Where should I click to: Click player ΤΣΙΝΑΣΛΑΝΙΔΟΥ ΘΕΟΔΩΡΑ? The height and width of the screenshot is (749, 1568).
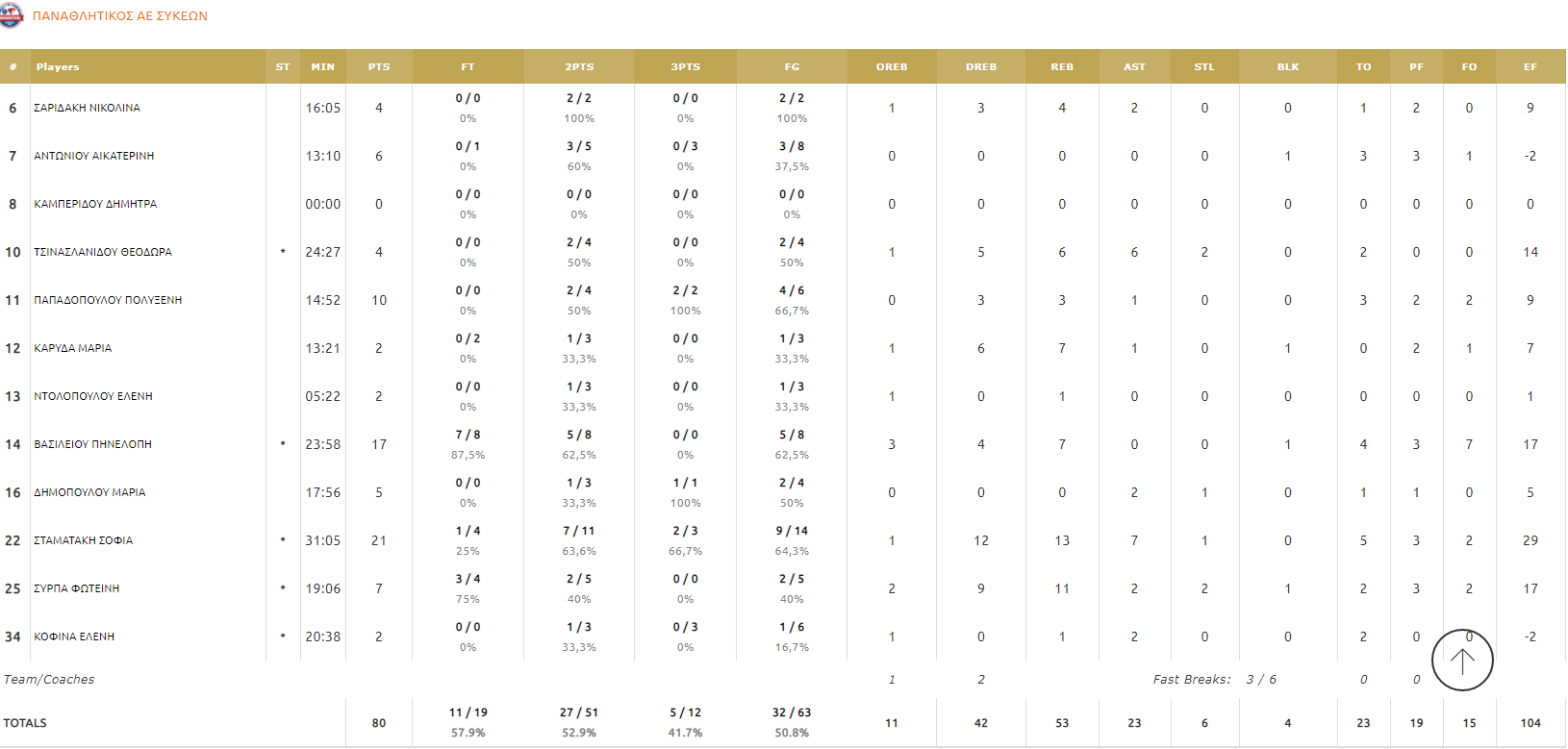tap(103, 252)
